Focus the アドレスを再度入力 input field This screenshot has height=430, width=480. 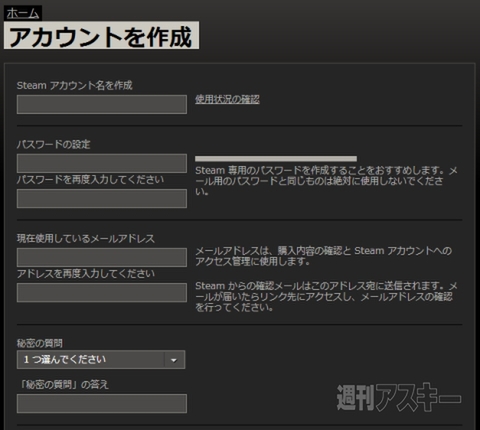point(102,293)
